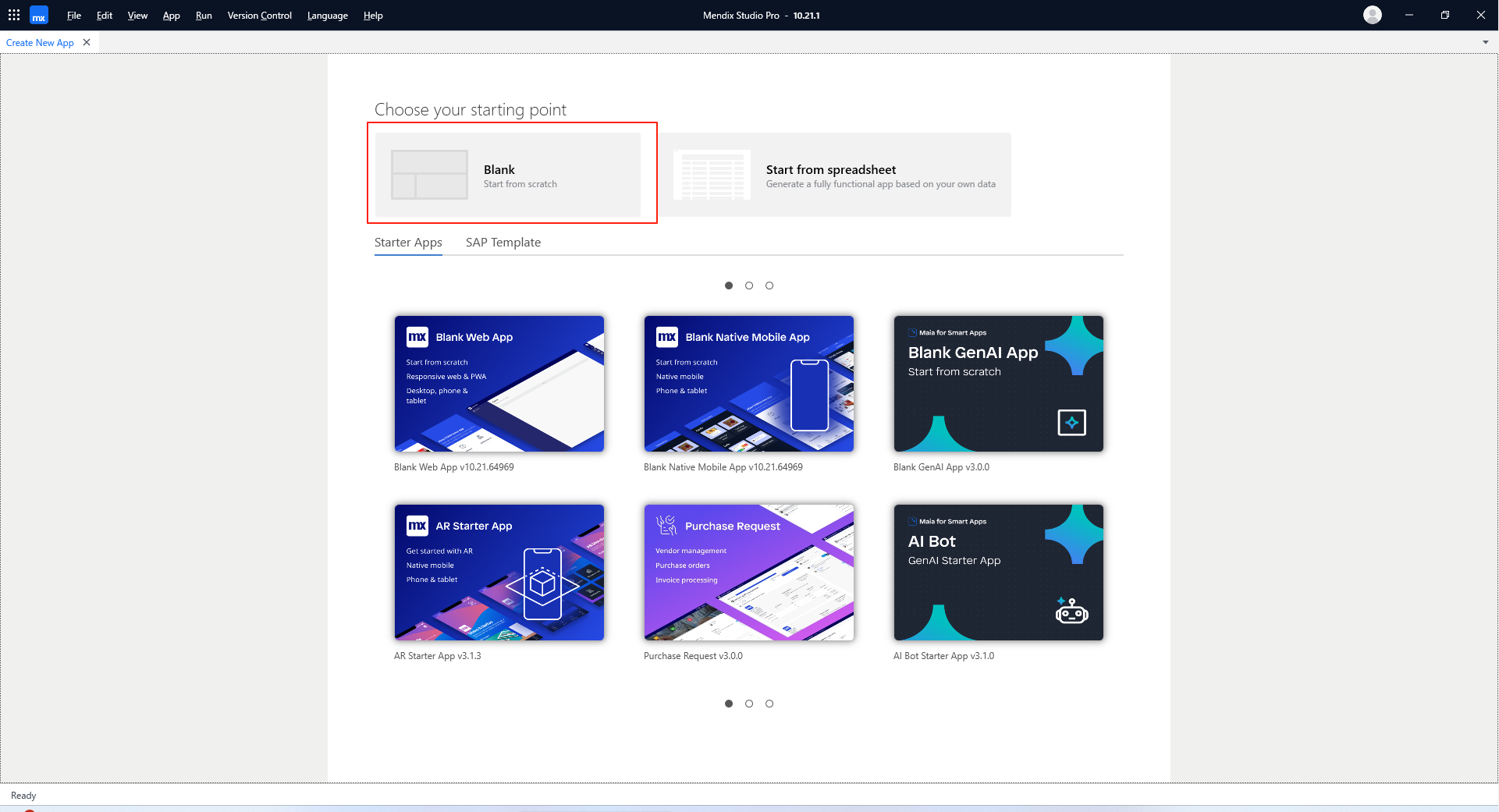Open the Language menu
Viewport: 1499px width, 812px height.
point(327,16)
